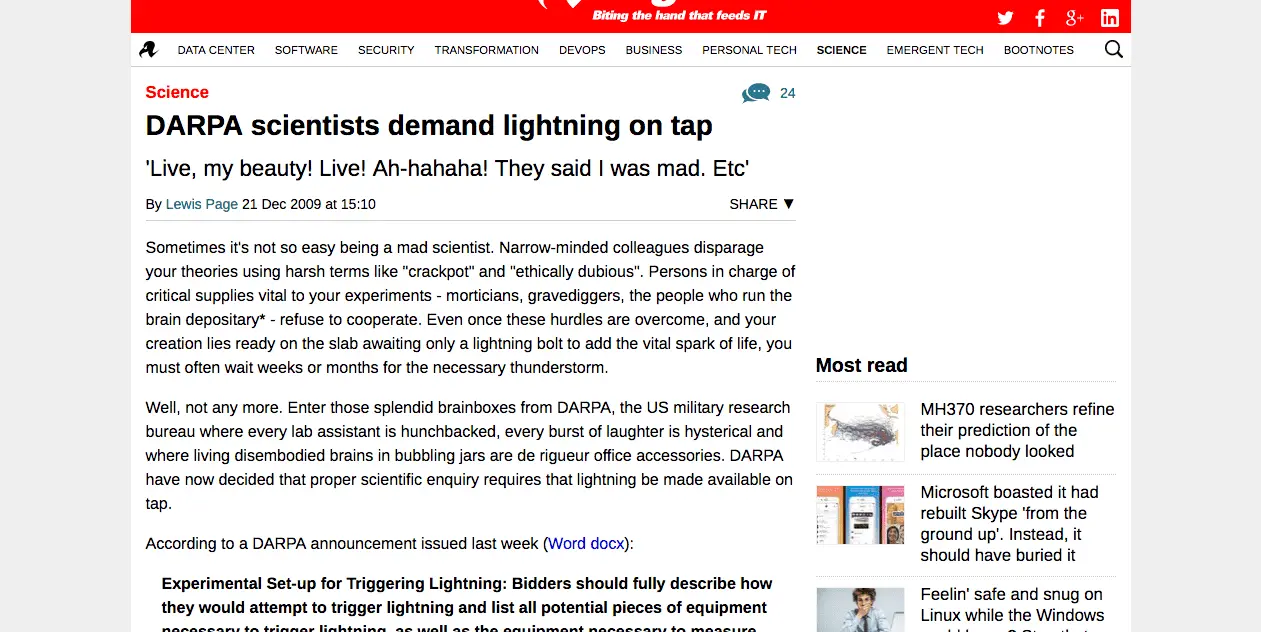Open Feelin' safe on Linux article link
Image resolution: width=1261 pixels, height=632 pixels.
[x=1012, y=608]
